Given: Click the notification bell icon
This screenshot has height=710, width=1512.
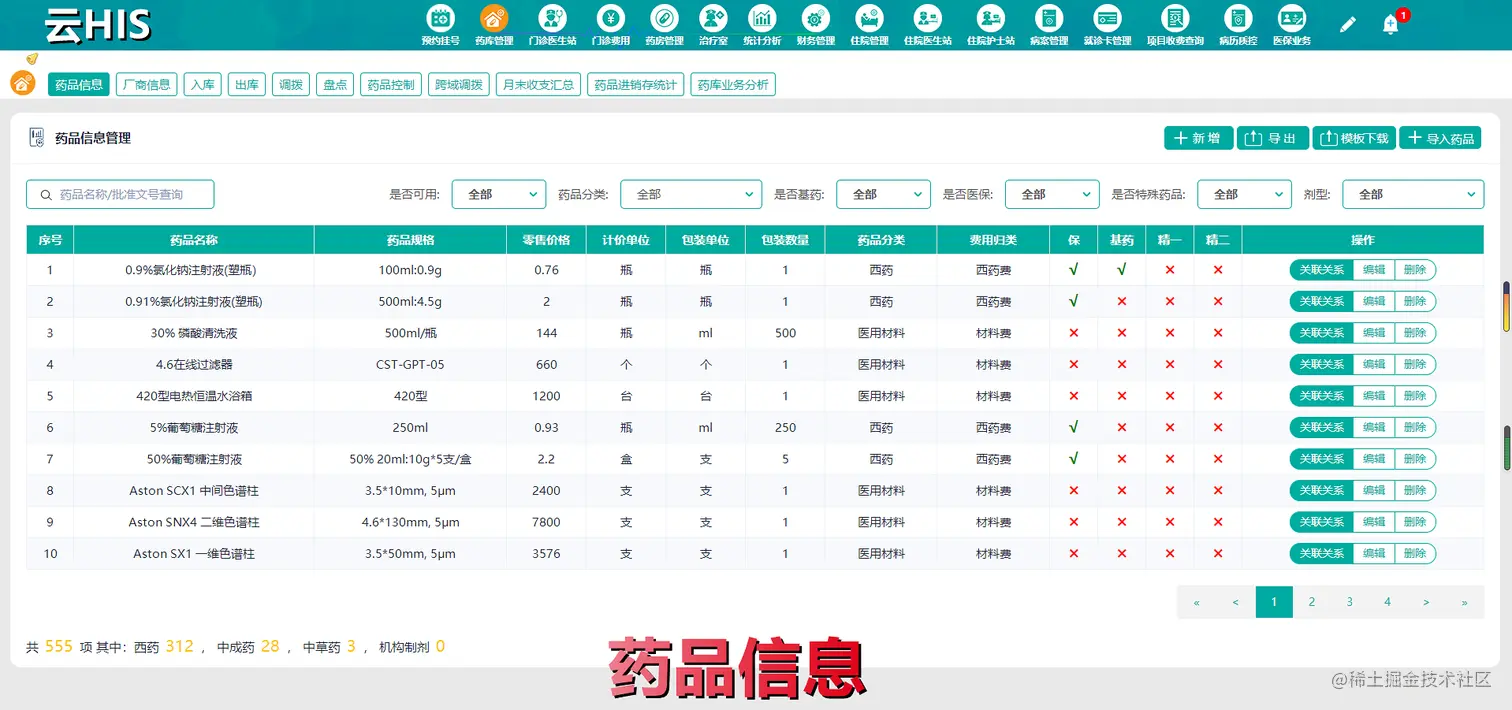Looking at the screenshot, I should click(1391, 22).
